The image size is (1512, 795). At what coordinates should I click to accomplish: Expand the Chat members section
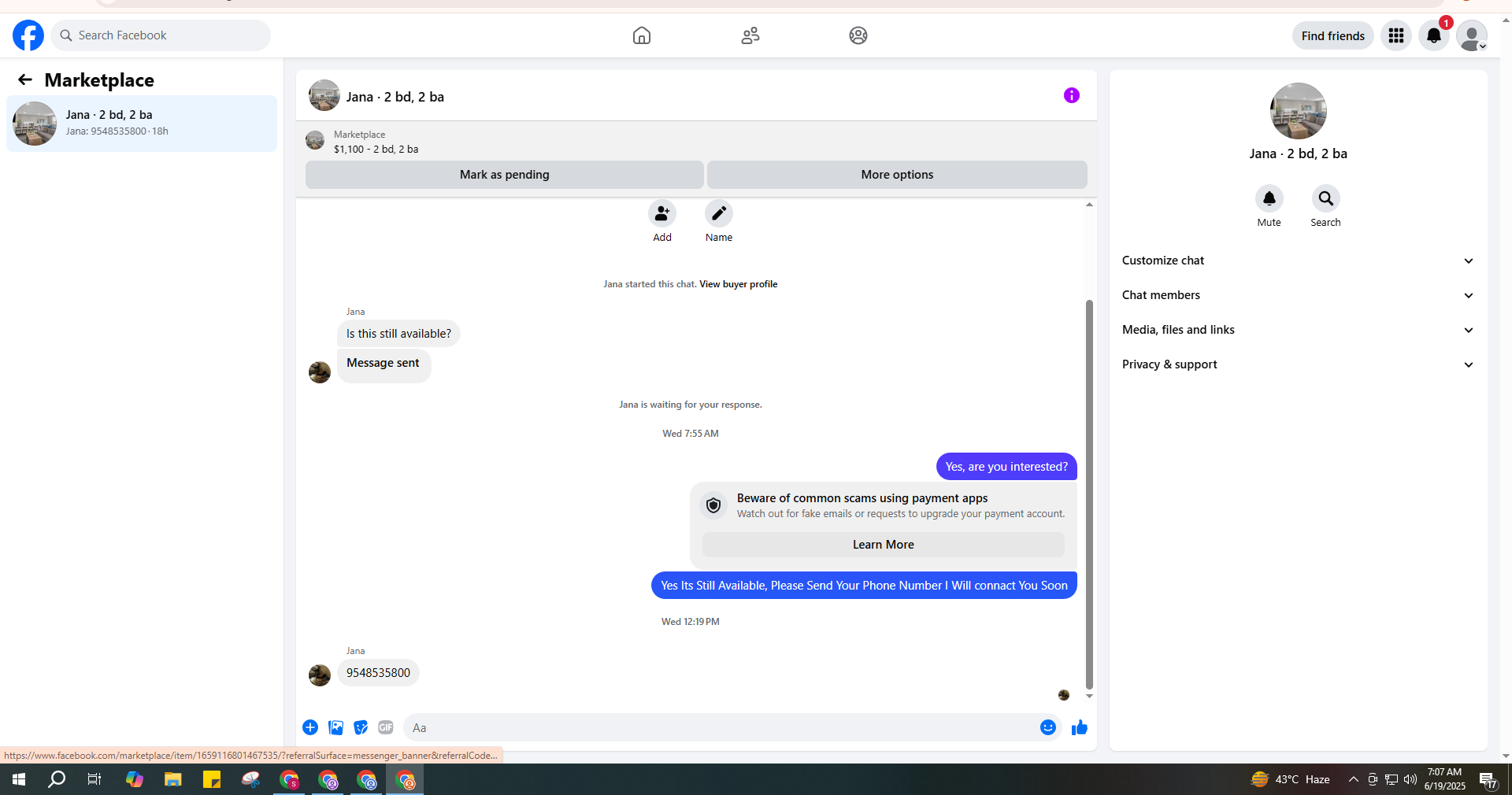point(1299,295)
